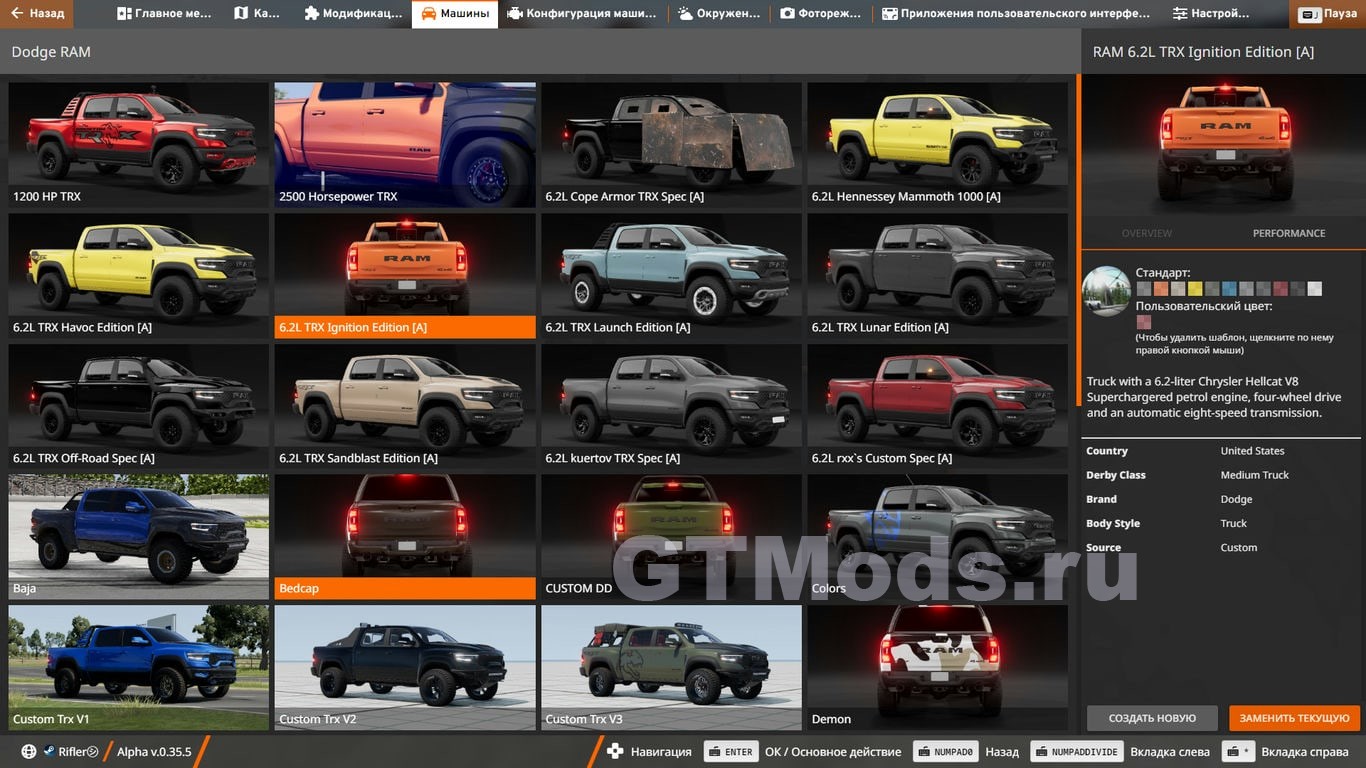Switch to the OVERVIEW panel tab

1146,233
